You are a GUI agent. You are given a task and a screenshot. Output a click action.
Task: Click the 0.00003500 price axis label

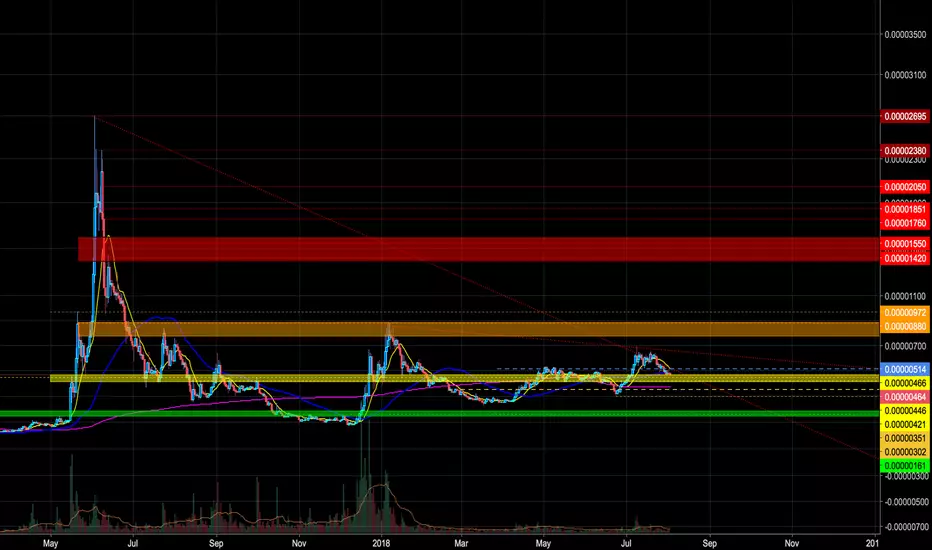pos(905,35)
